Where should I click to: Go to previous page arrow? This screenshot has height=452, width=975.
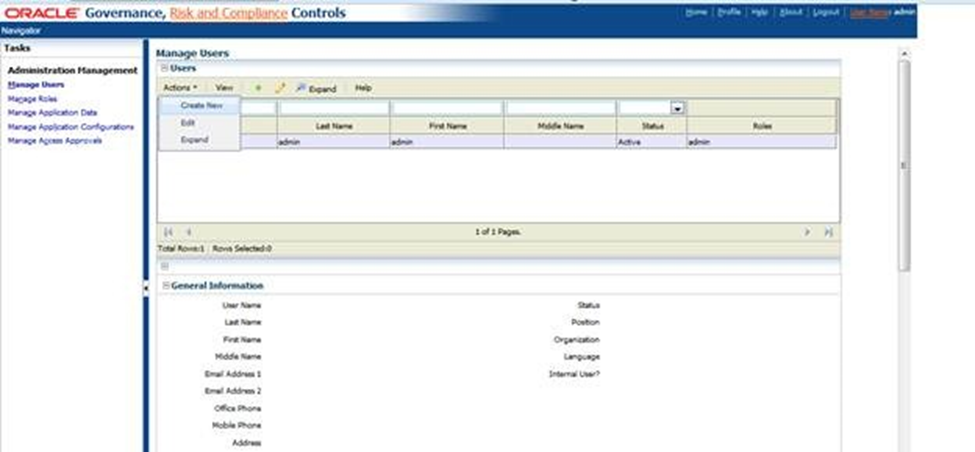pyautogui.click(x=188, y=232)
